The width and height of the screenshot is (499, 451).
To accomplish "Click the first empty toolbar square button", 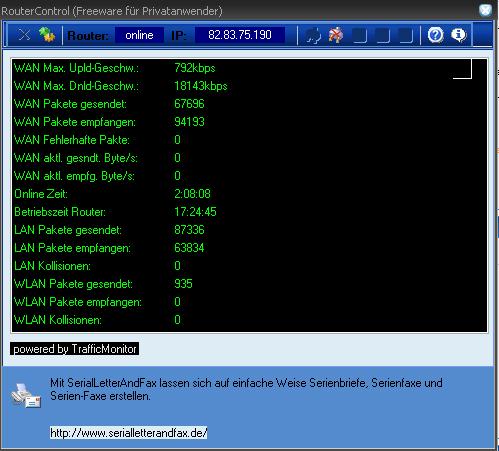I will [359, 35].
